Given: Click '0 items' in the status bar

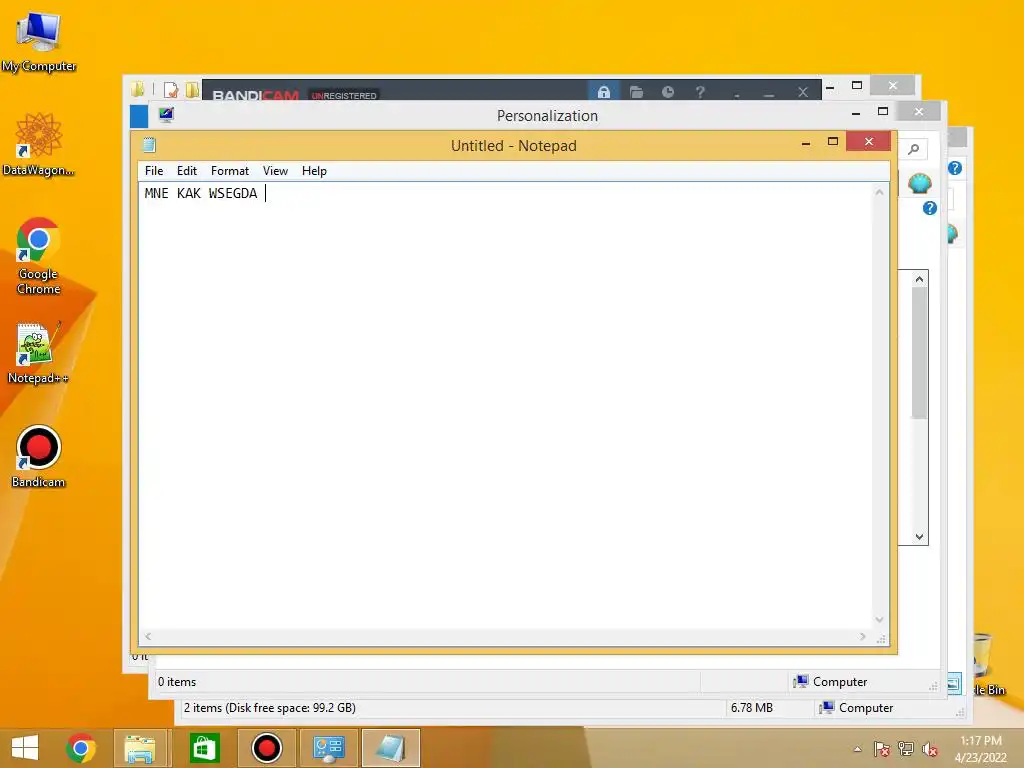Looking at the screenshot, I should [177, 682].
